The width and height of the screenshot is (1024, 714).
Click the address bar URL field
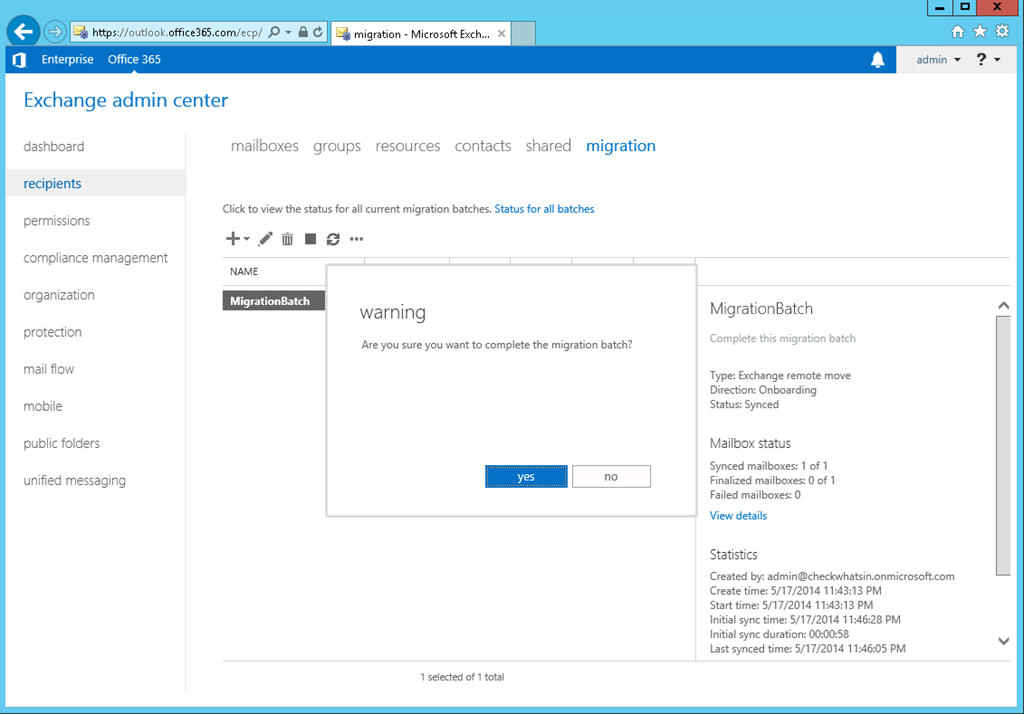click(x=177, y=32)
